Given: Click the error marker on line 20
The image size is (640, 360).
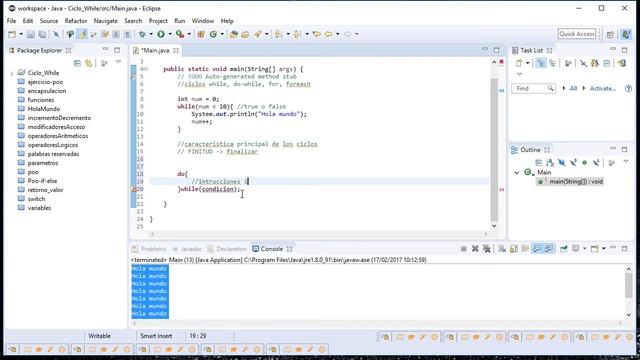Looking at the screenshot, I should click(x=133, y=189).
